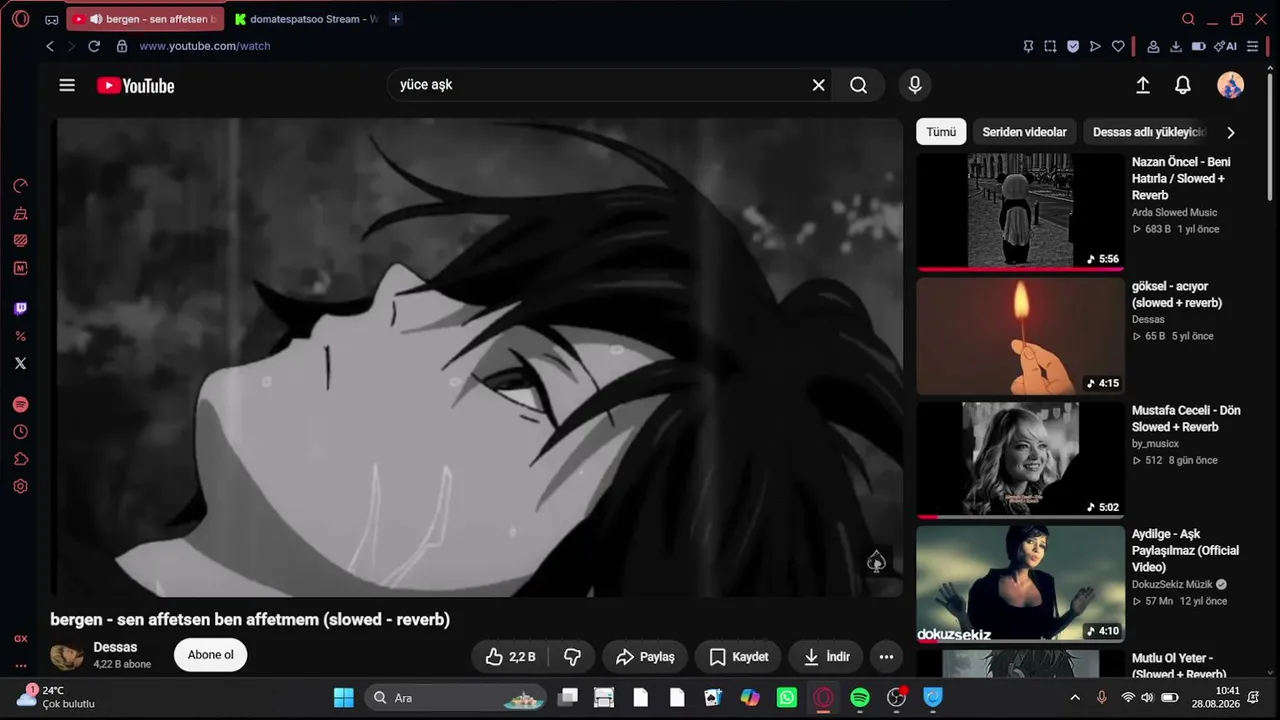Toggle the ad blocker shield

coord(1073,46)
